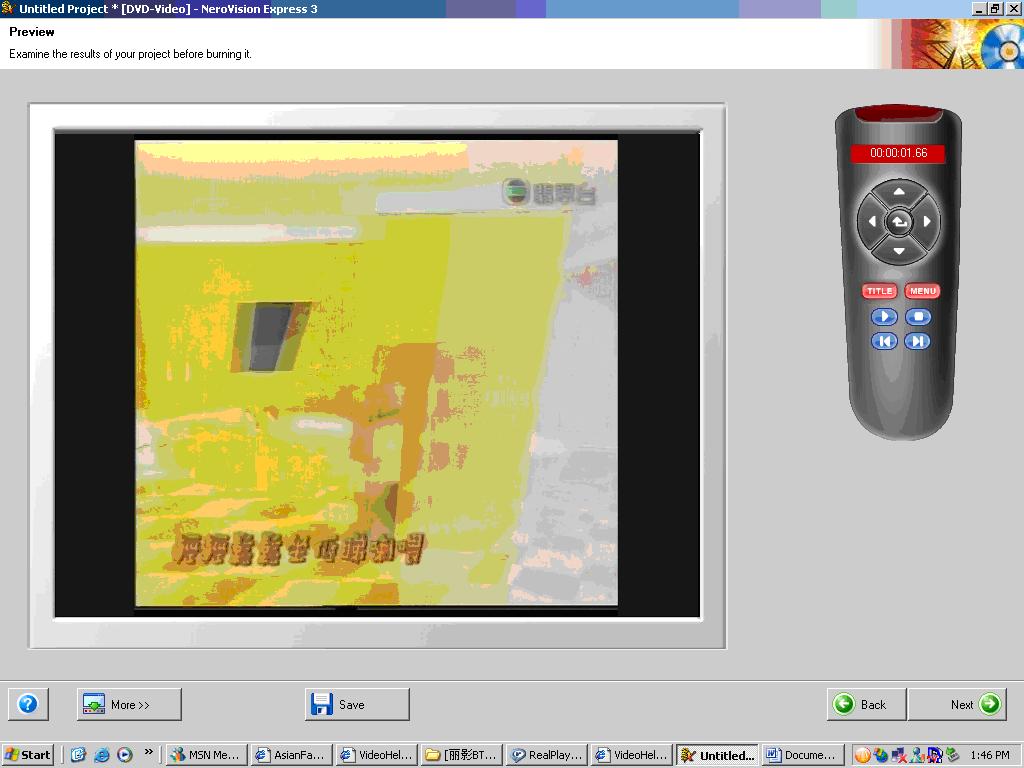Switch to the AsianFa... taskbar window
The width and height of the screenshot is (1024, 768).
pos(292,755)
